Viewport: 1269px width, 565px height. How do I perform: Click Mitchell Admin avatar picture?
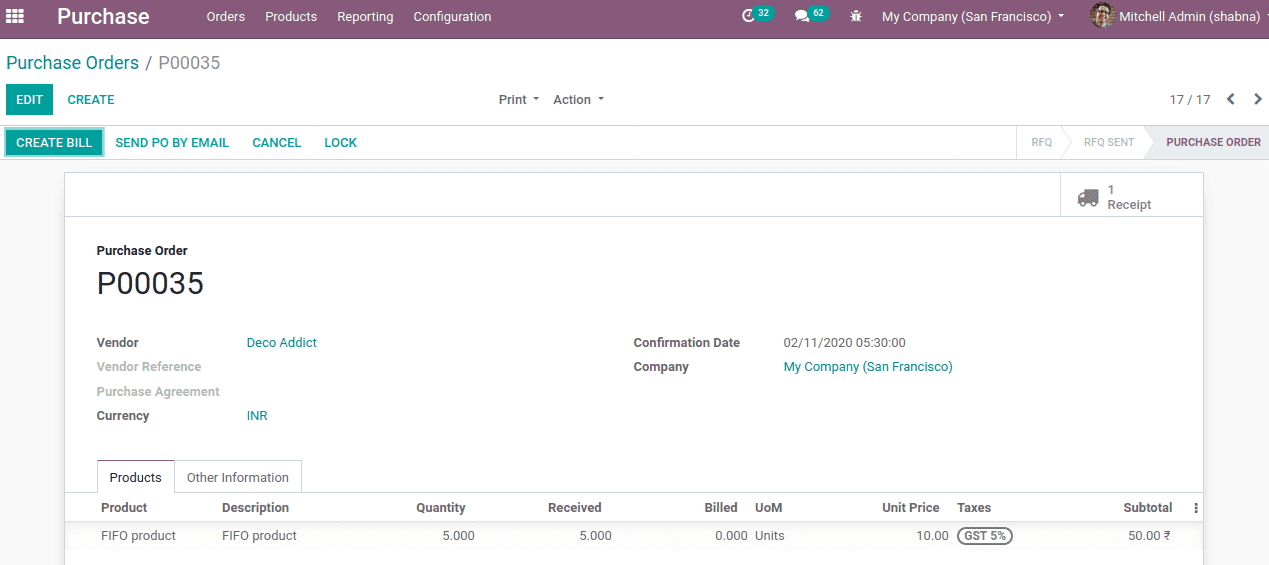pos(1102,15)
